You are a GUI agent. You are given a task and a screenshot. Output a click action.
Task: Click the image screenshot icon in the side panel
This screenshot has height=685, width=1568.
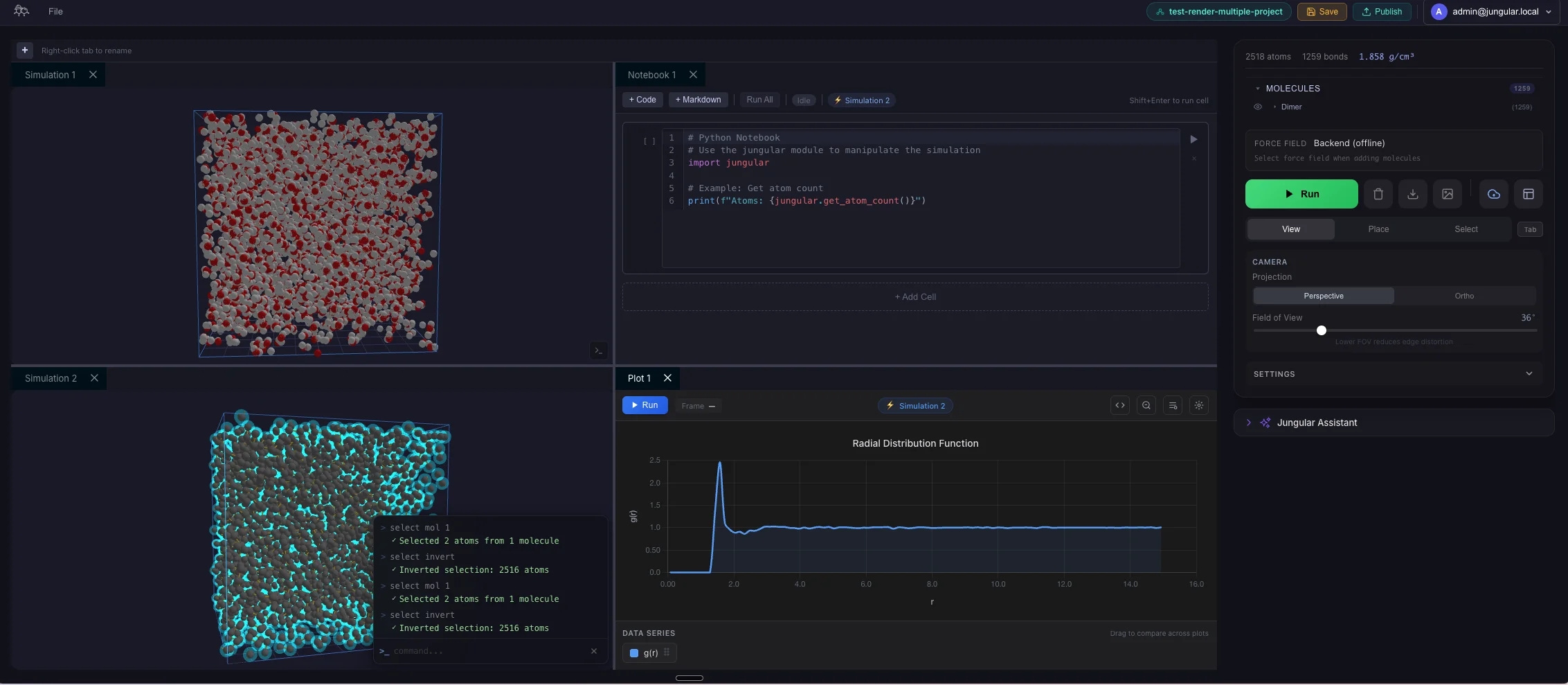pos(1447,194)
